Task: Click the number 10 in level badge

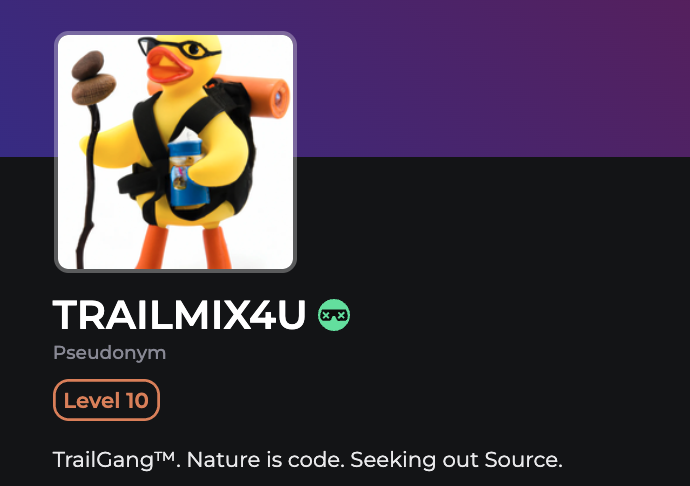Action: [x=137, y=400]
